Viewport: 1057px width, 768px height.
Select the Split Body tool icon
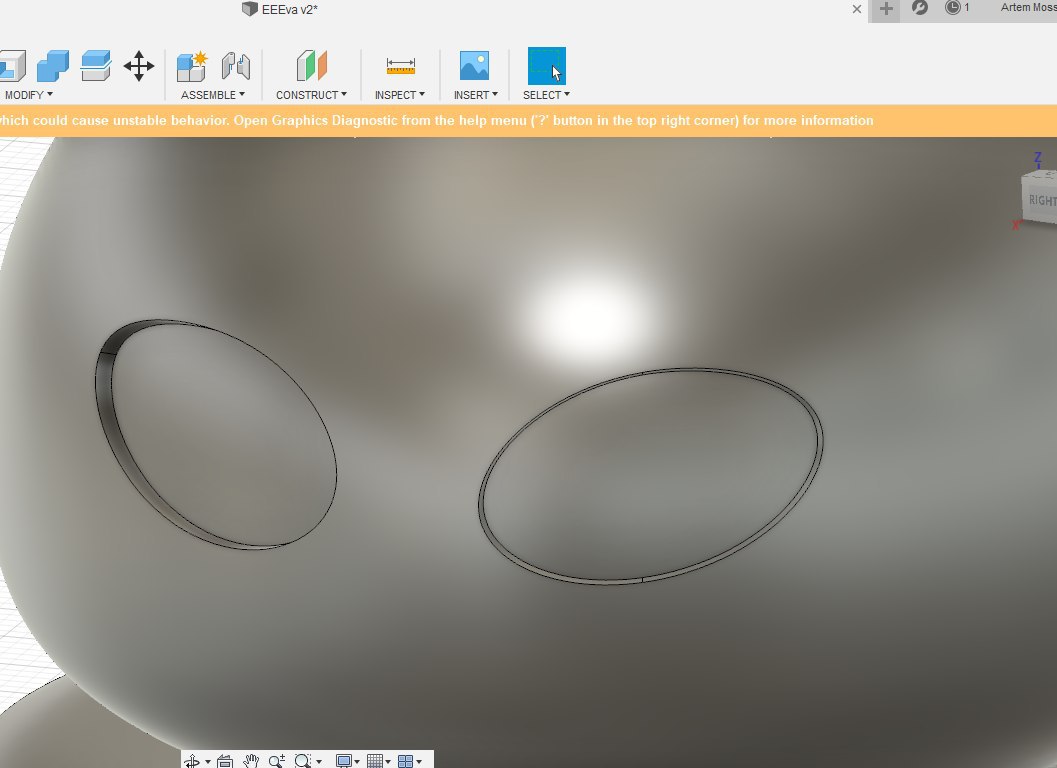tap(95, 66)
